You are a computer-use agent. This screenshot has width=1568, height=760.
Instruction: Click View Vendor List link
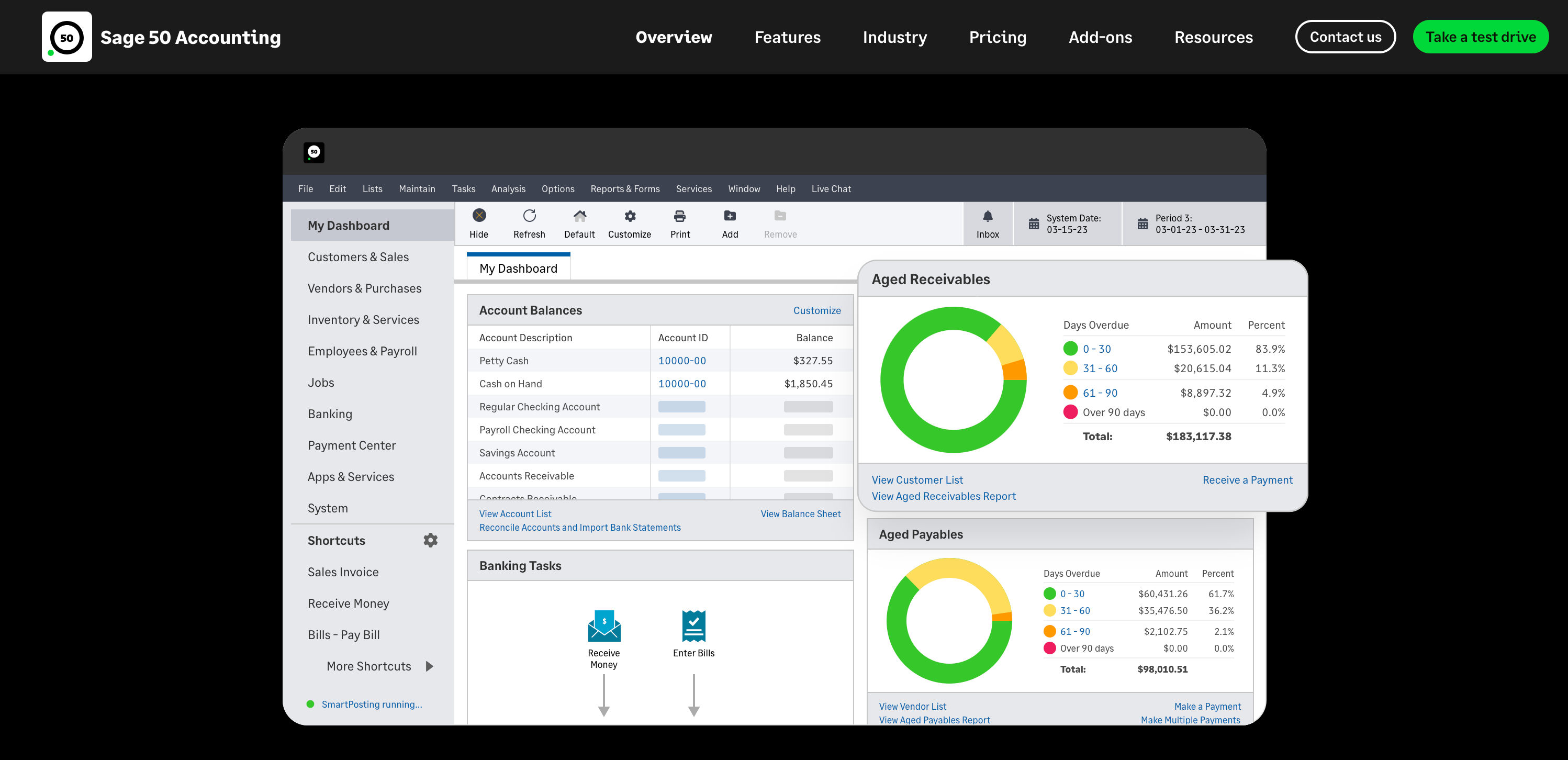(x=912, y=707)
